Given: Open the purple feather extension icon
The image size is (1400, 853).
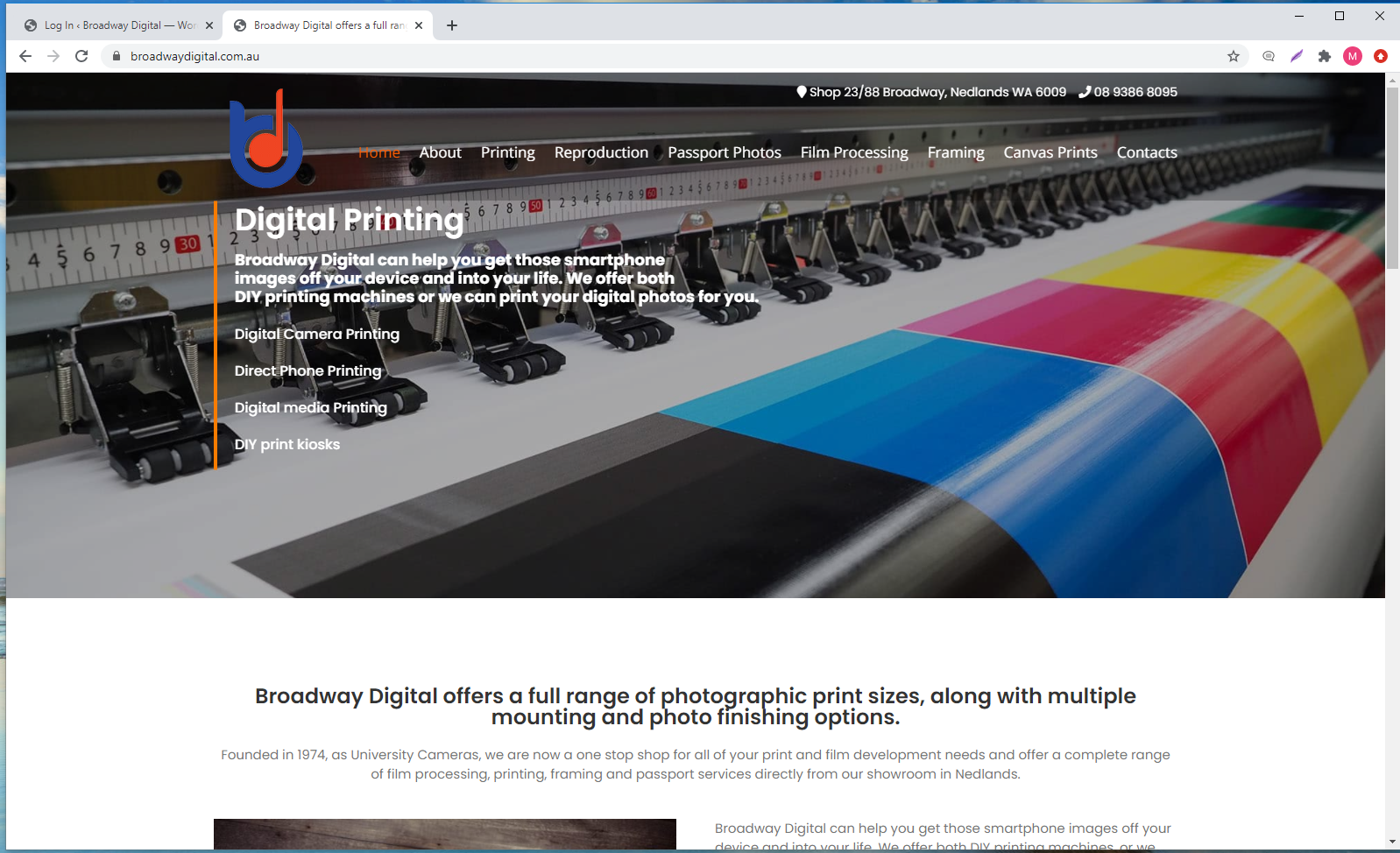Looking at the screenshot, I should 1297,56.
